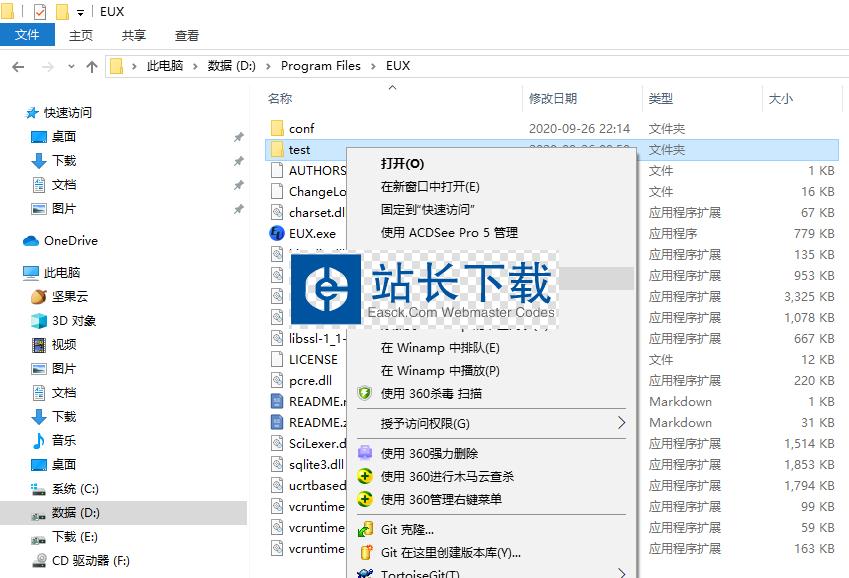Switch to the 查看 ribbon tab
This screenshot has height=578, width=849.
[x=187, y=35]
